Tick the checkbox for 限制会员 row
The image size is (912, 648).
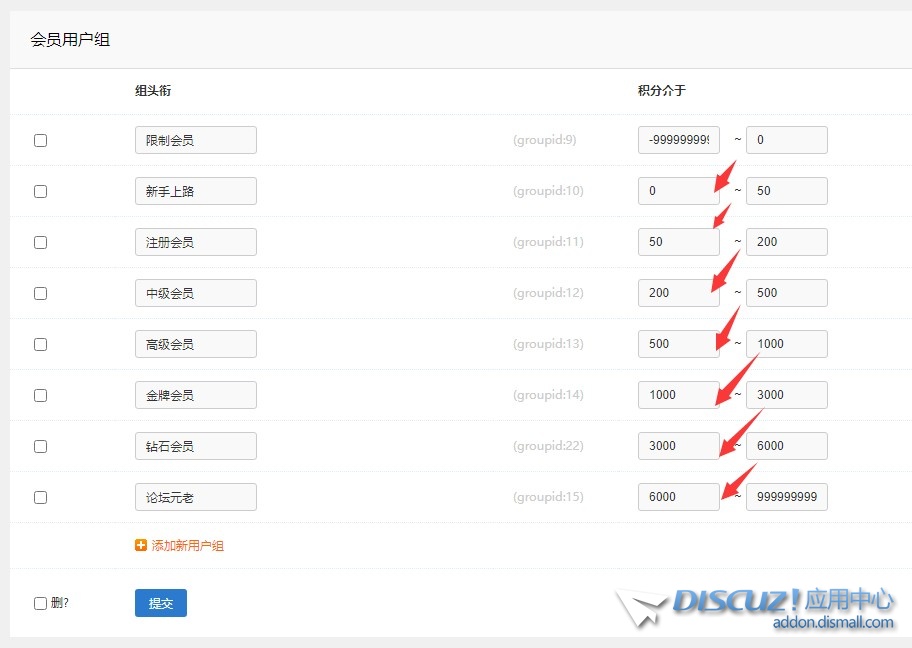[40, 140]
